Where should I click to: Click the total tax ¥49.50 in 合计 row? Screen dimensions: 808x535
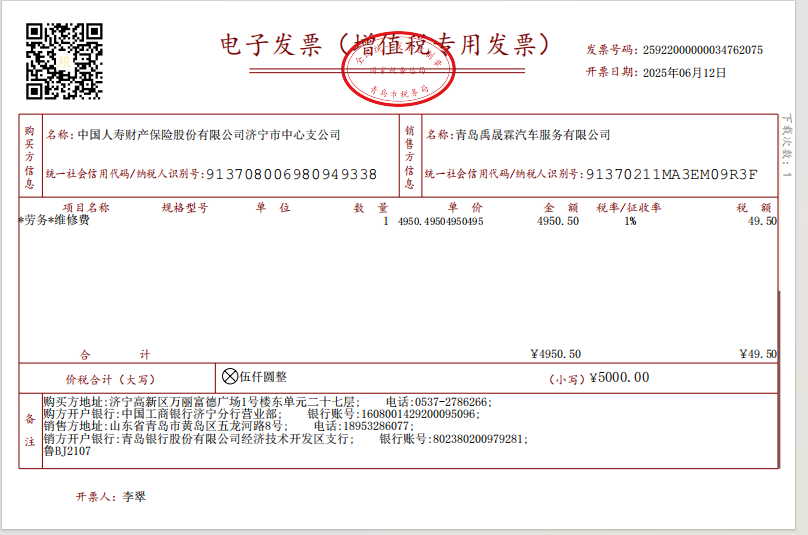click(x=757, y=354)
